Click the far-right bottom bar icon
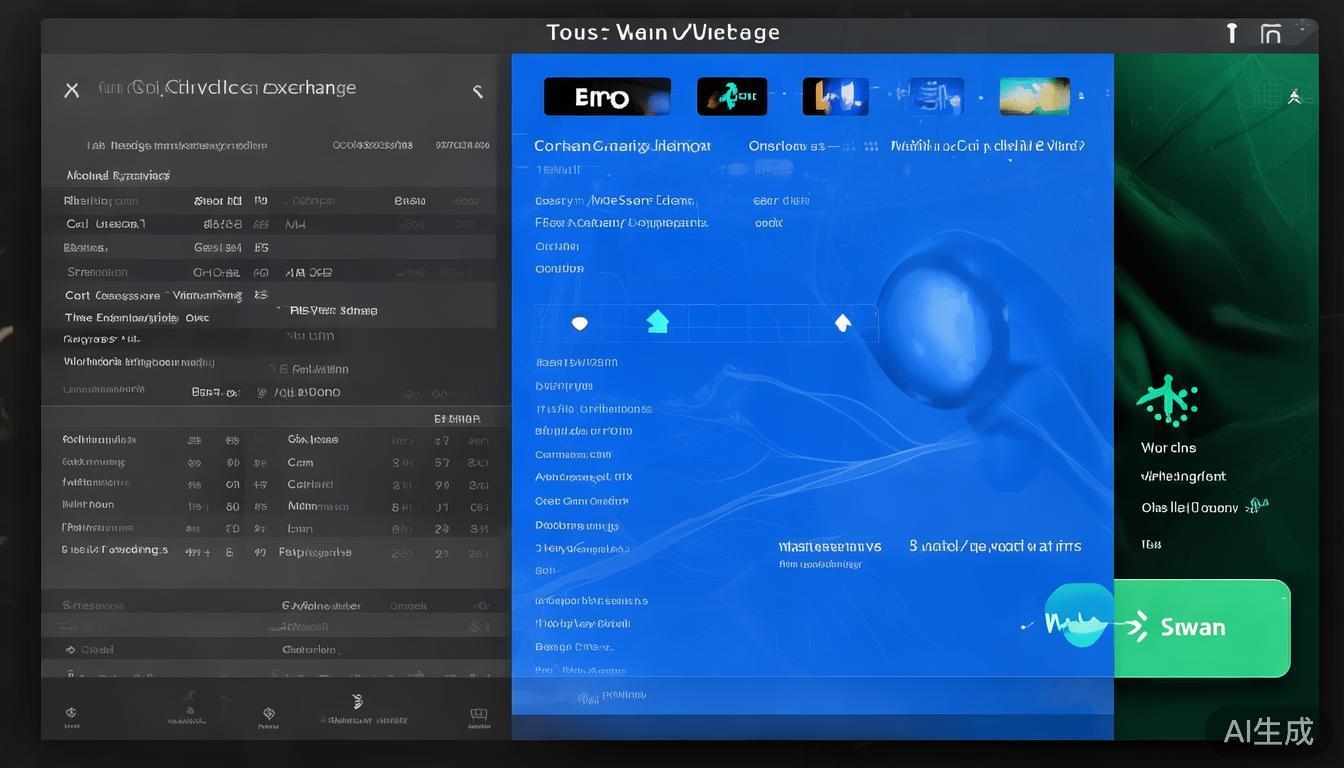 click(478, 715)
